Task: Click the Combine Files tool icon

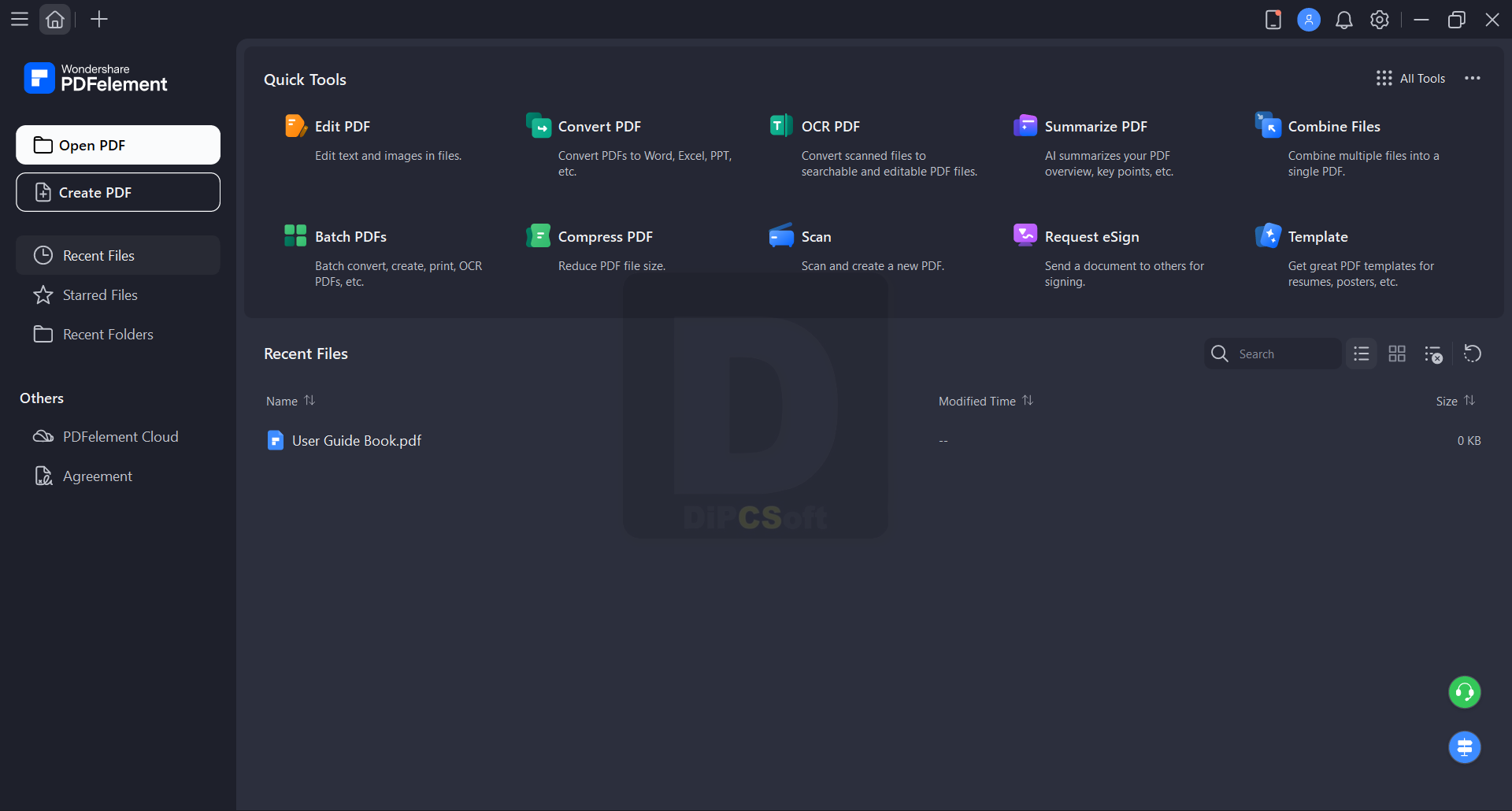Action: 1269,125
